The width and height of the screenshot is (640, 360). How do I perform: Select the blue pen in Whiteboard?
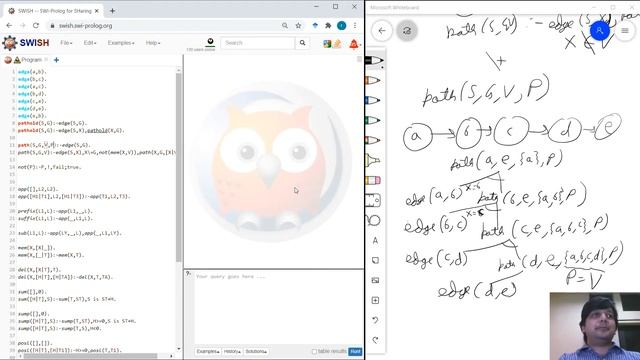pyautogui.click(x=373, y=100)
